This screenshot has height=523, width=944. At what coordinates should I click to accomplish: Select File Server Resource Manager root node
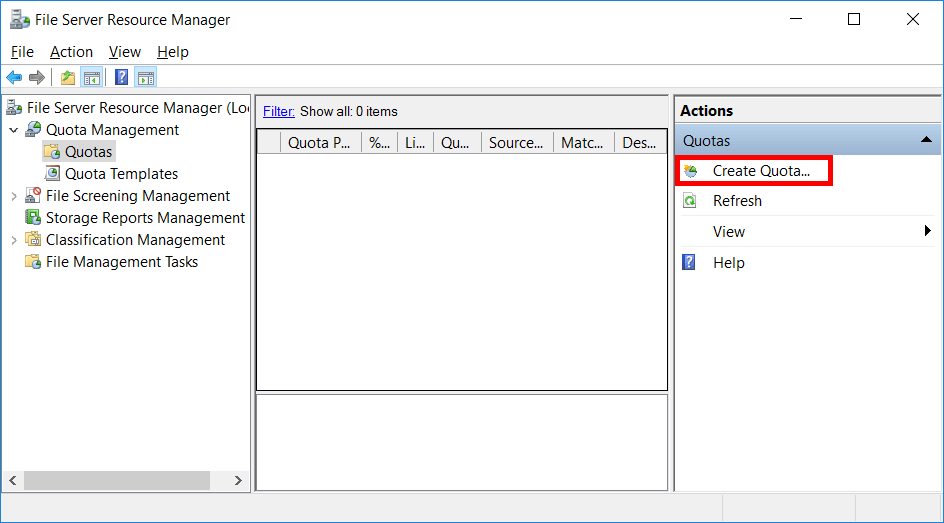coord(138,108)
